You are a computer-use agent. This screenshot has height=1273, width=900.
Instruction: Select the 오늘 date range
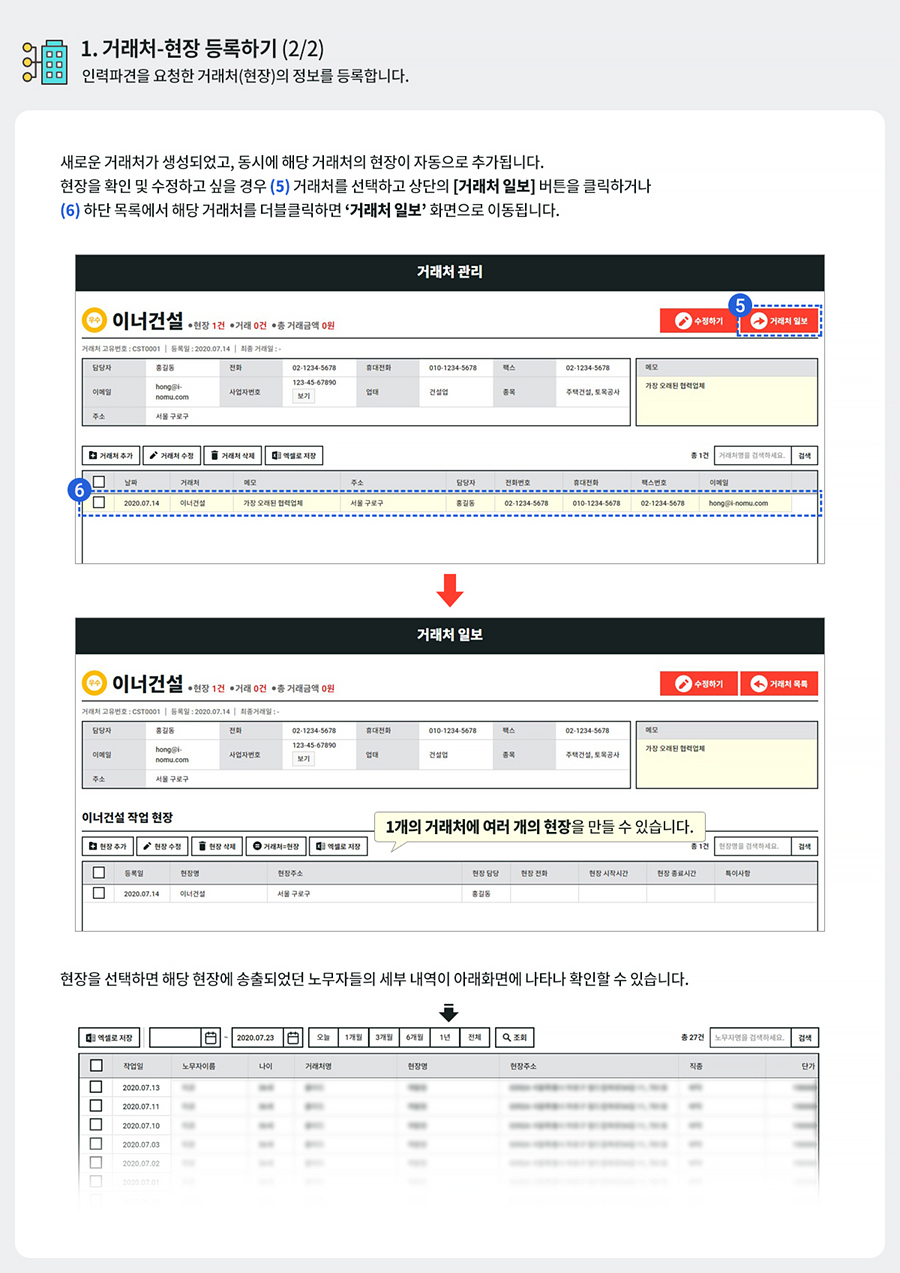point(323,1037)
